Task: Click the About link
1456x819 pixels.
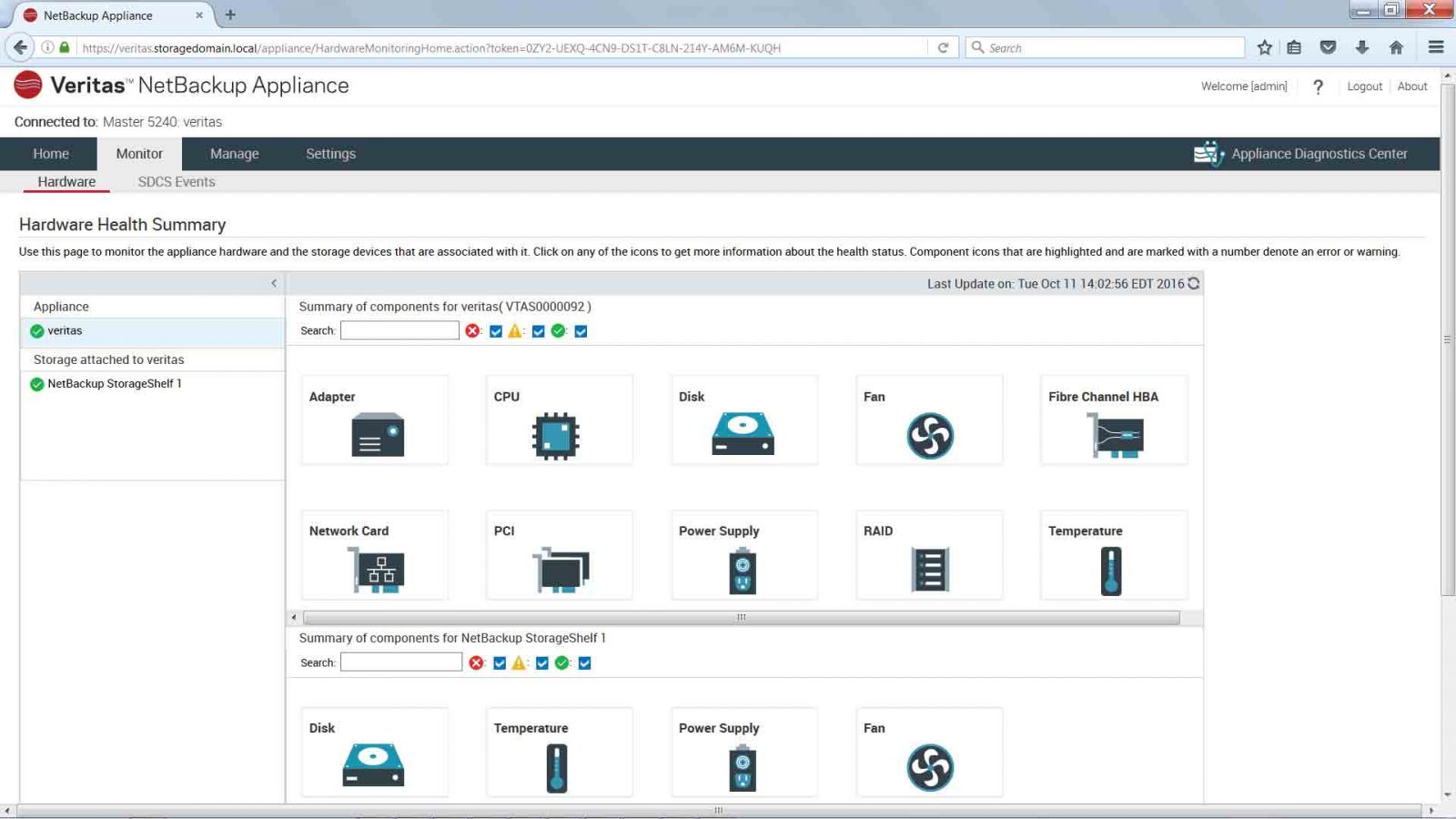Action: click(x=1412, y=86)
